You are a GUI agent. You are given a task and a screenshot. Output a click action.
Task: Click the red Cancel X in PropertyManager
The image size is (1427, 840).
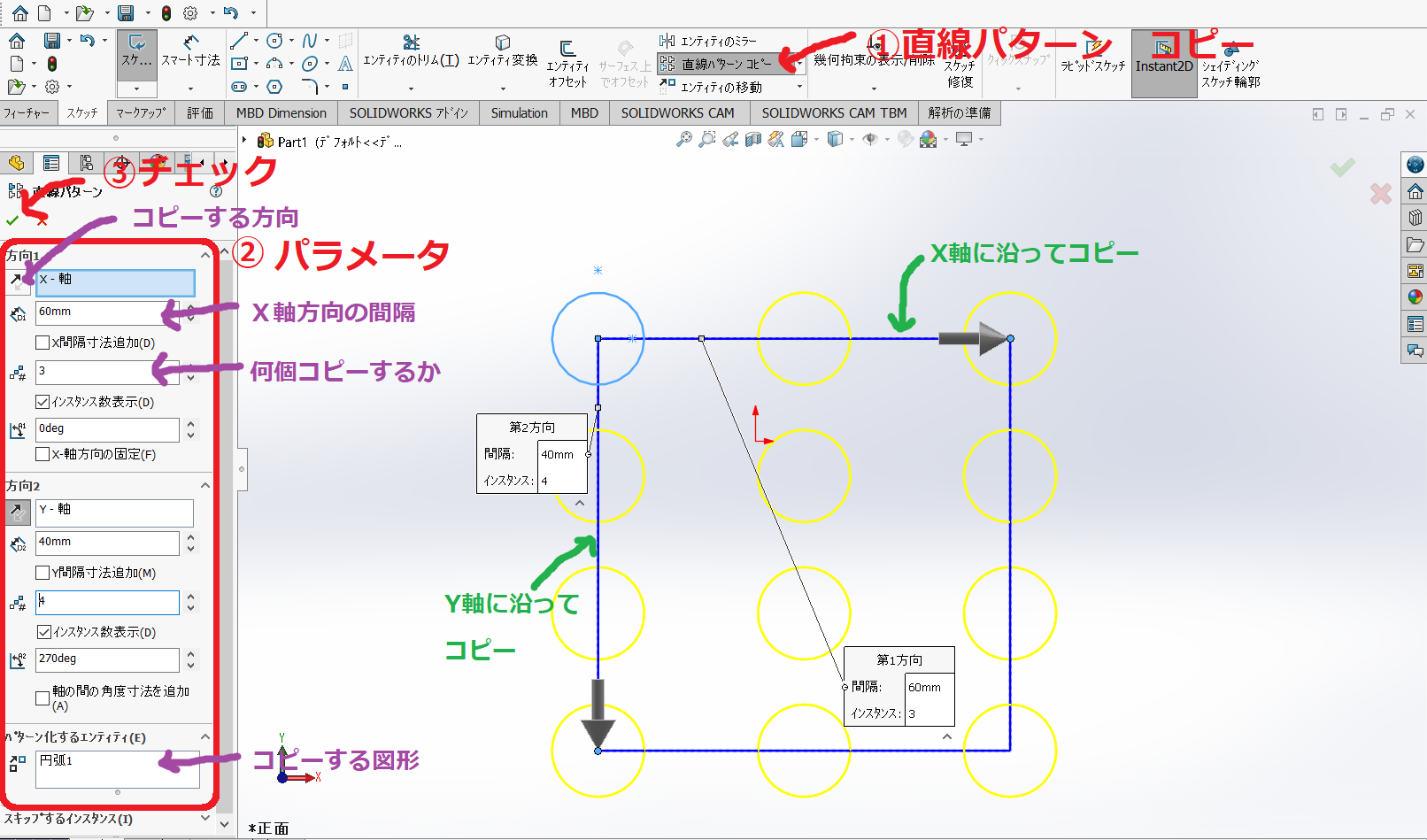(x=42, y=220)
